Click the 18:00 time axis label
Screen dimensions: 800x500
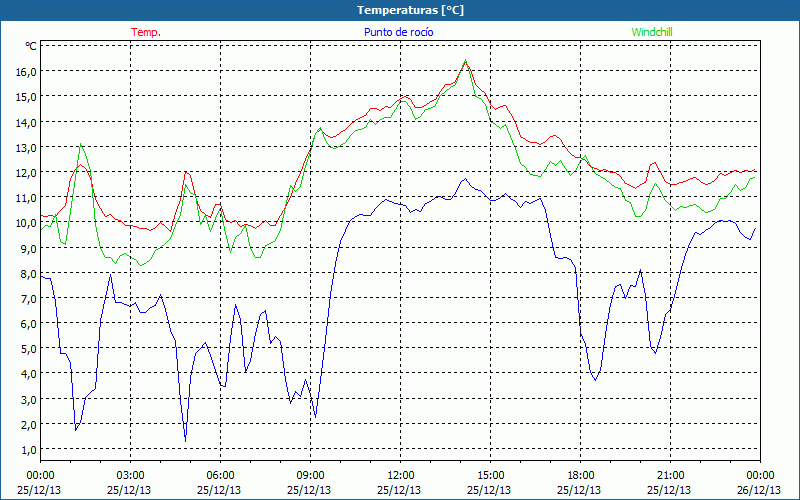coord(580,476)
